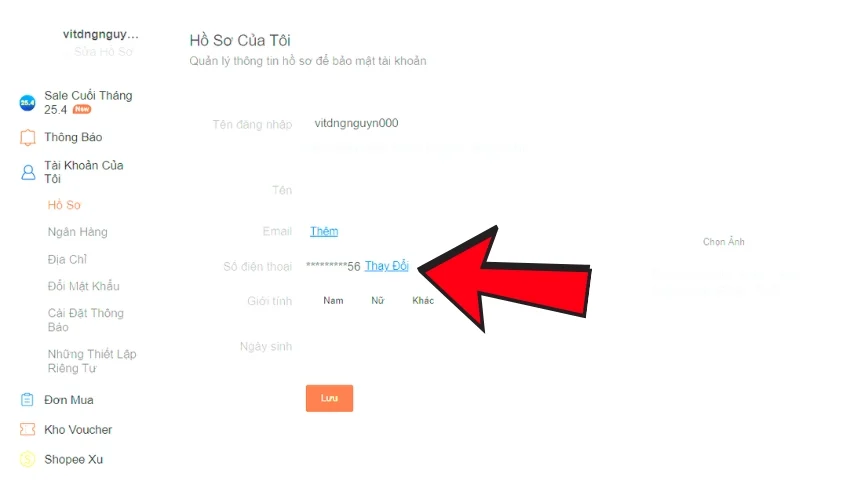849x485 pixels.
Task: Open Những Thiết Lập Riêng Tư
Action: (x=92, y=361)
